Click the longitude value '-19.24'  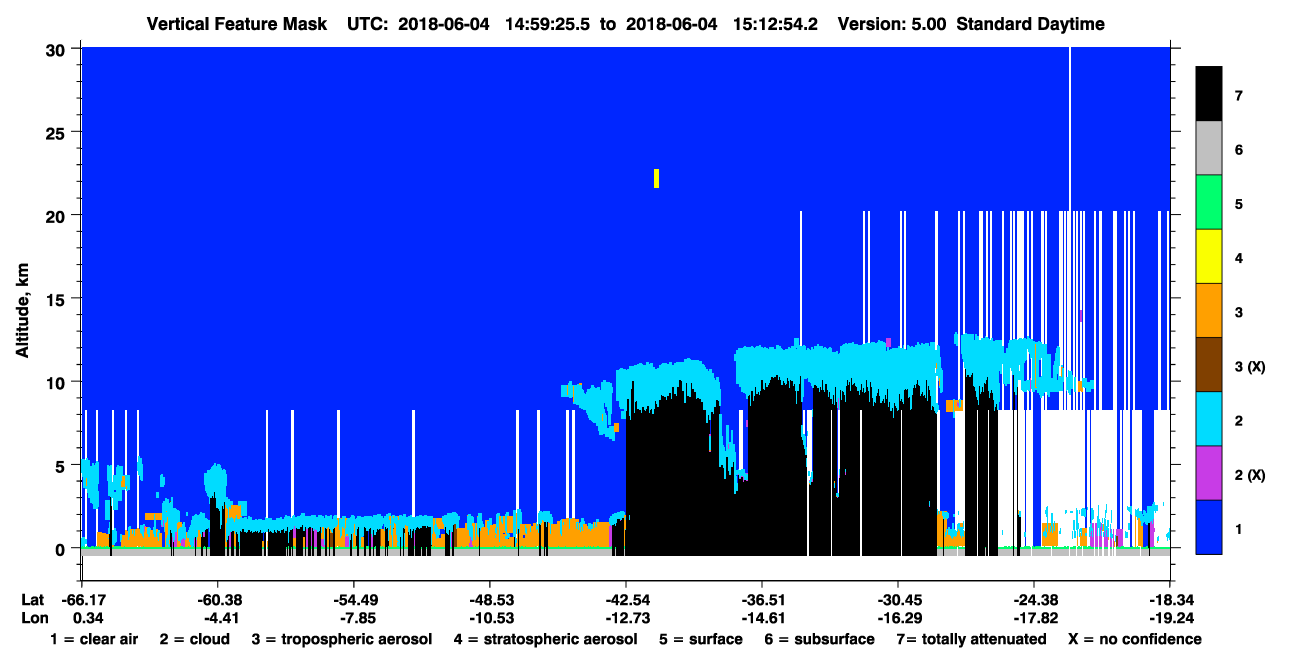point(1170,618)
